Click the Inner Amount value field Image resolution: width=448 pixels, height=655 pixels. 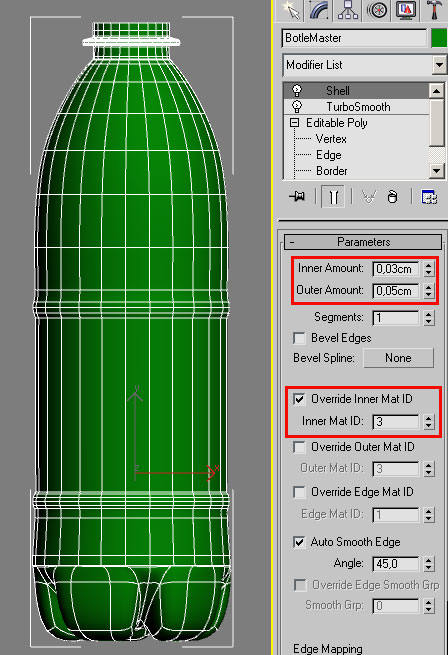(395, 269)
